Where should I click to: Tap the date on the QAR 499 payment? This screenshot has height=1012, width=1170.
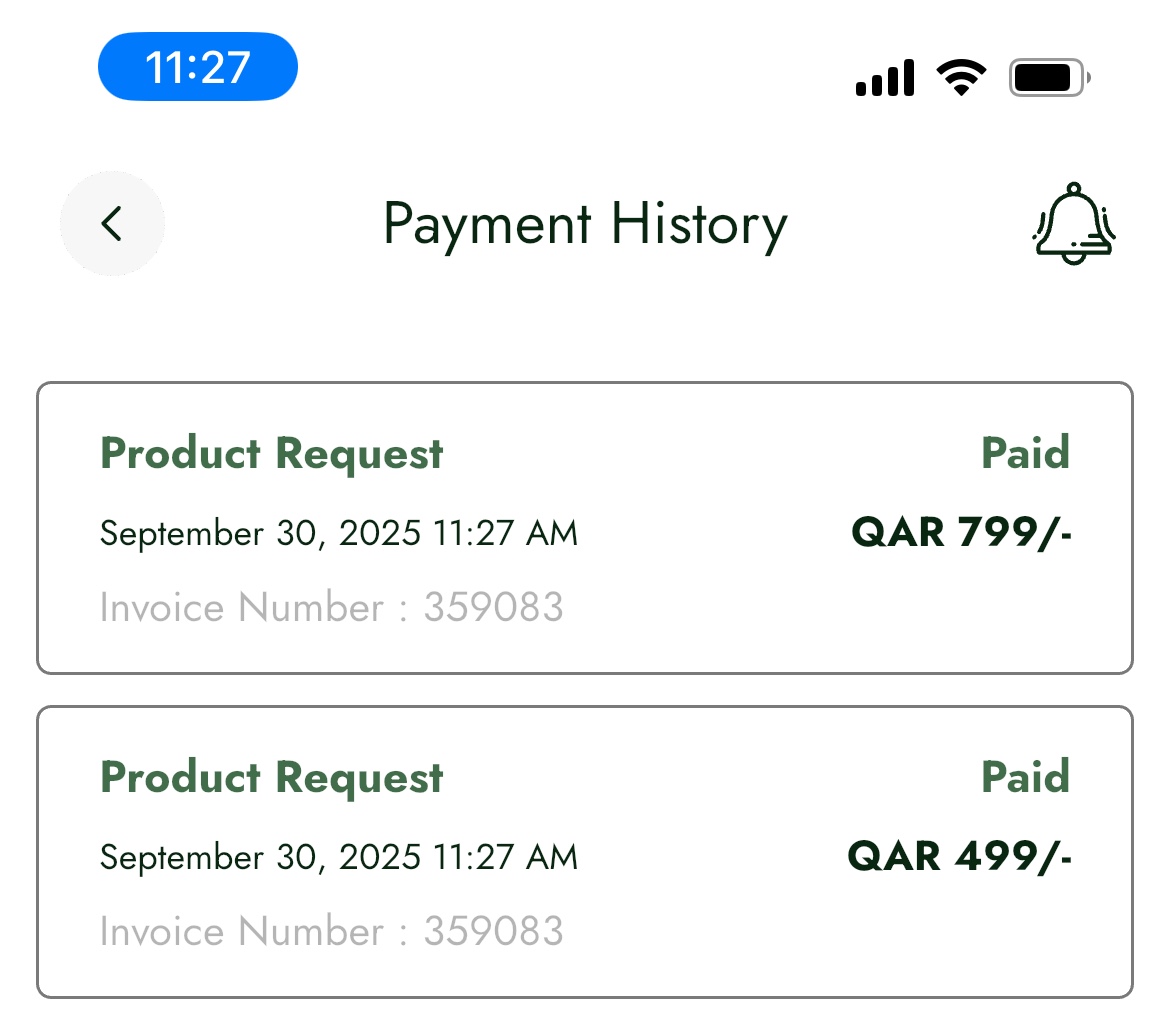coord(339,858)
